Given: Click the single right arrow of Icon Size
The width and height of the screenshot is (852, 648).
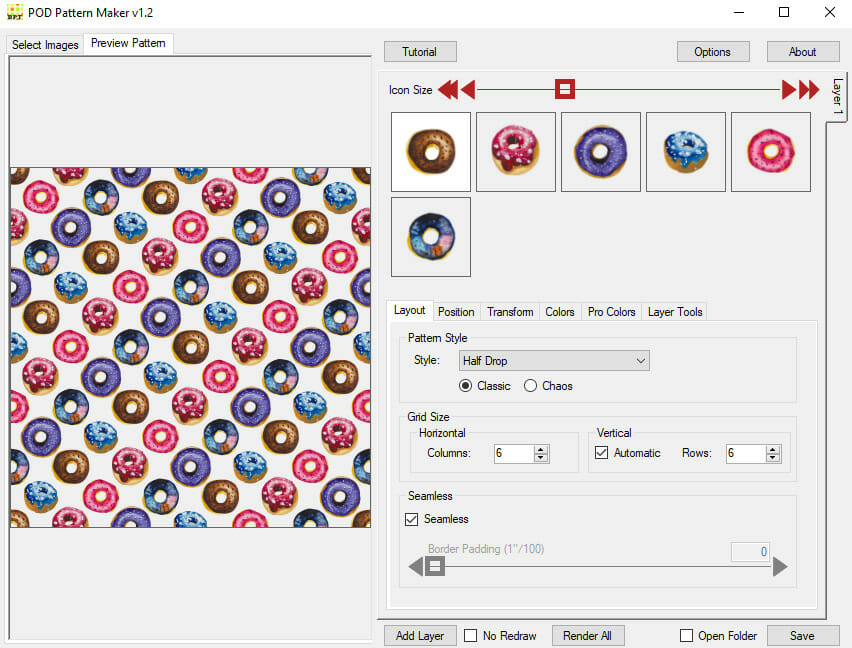Looking at the screenshot, I should point(789,90).
